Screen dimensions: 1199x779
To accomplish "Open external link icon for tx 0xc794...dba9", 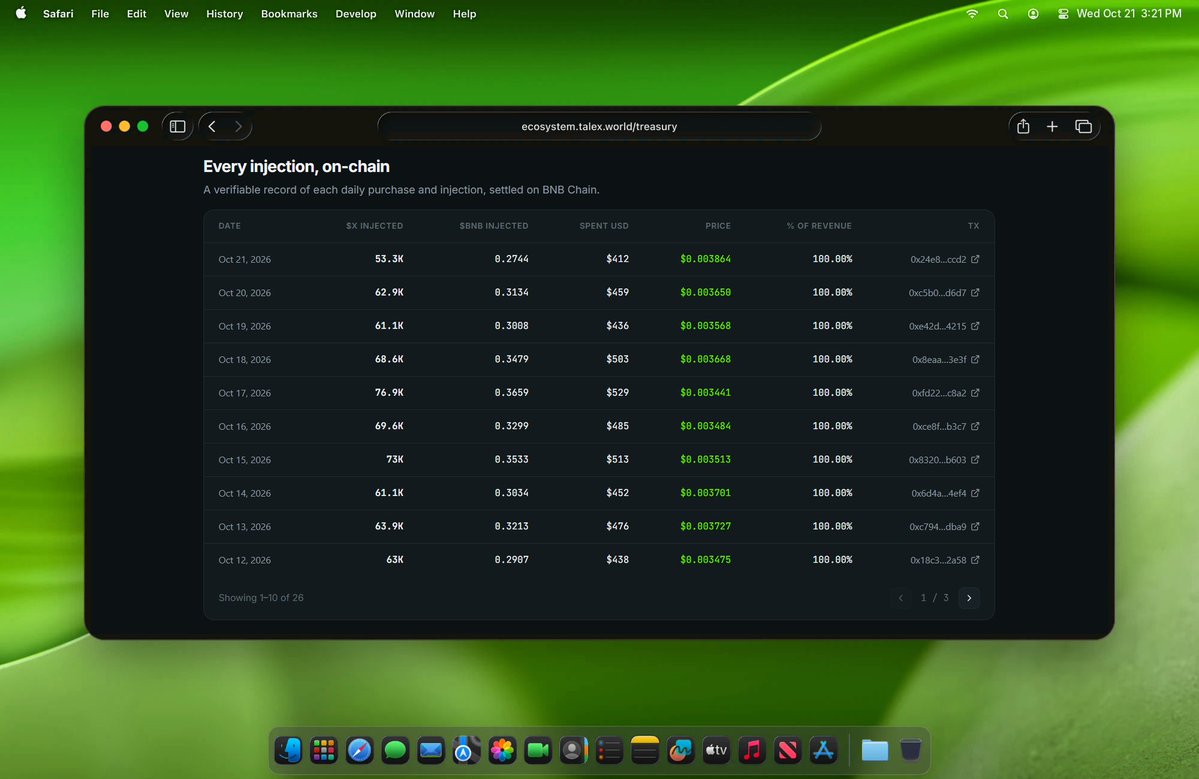I will pos(975,526).
